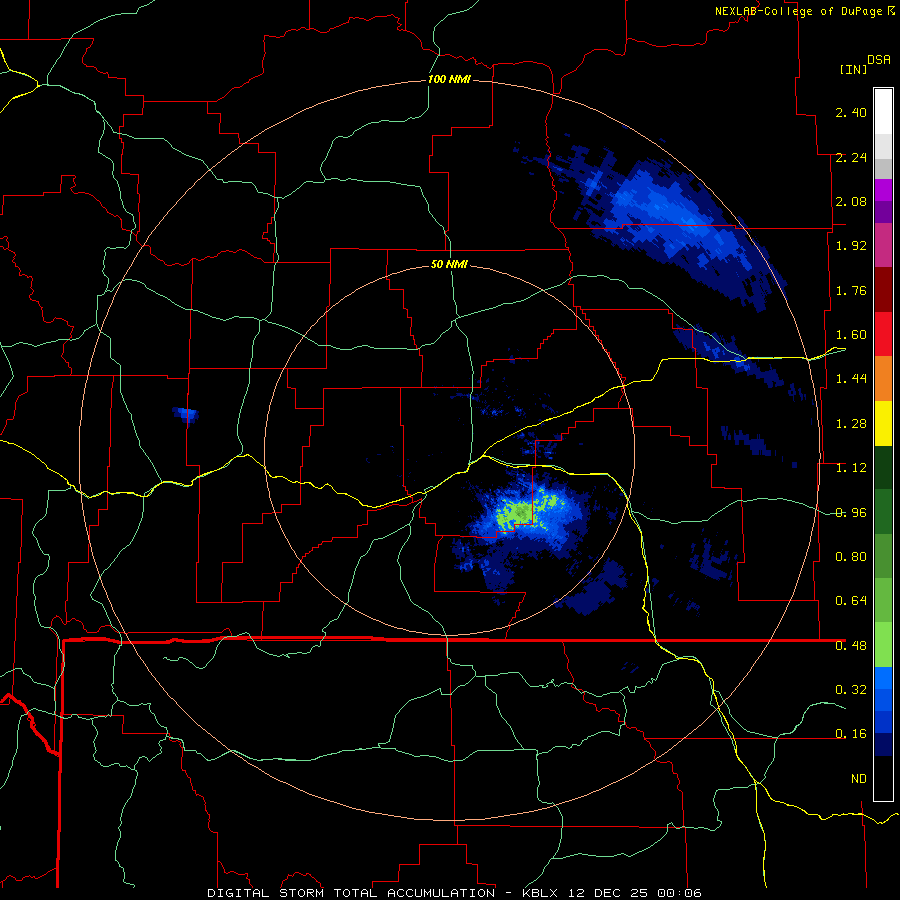Click the 1.76 legend value

tap(851, 290)
